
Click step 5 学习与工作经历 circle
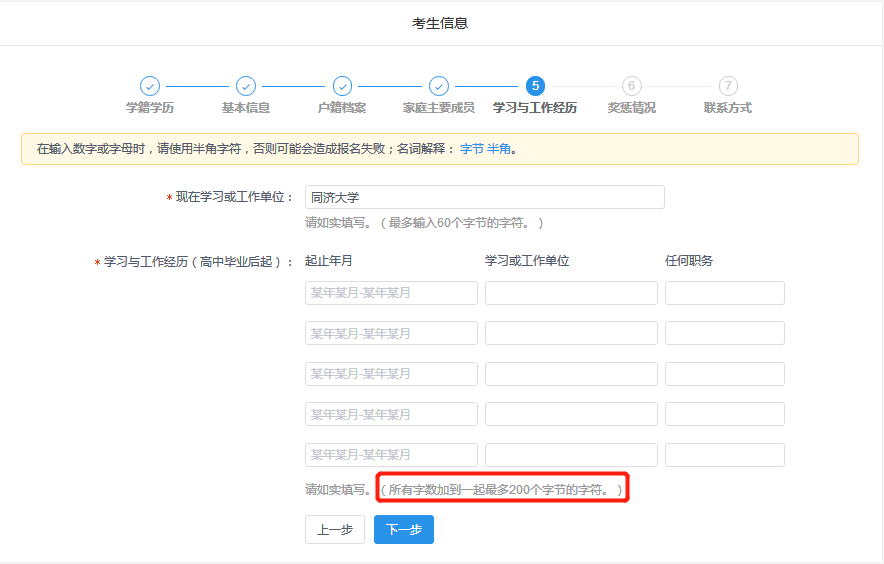535,86
